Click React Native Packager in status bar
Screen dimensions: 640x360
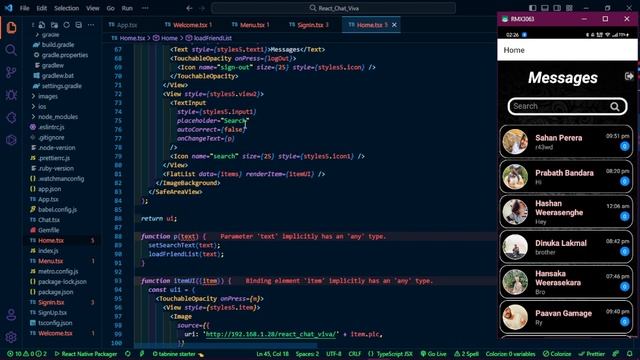click(86, 354)
